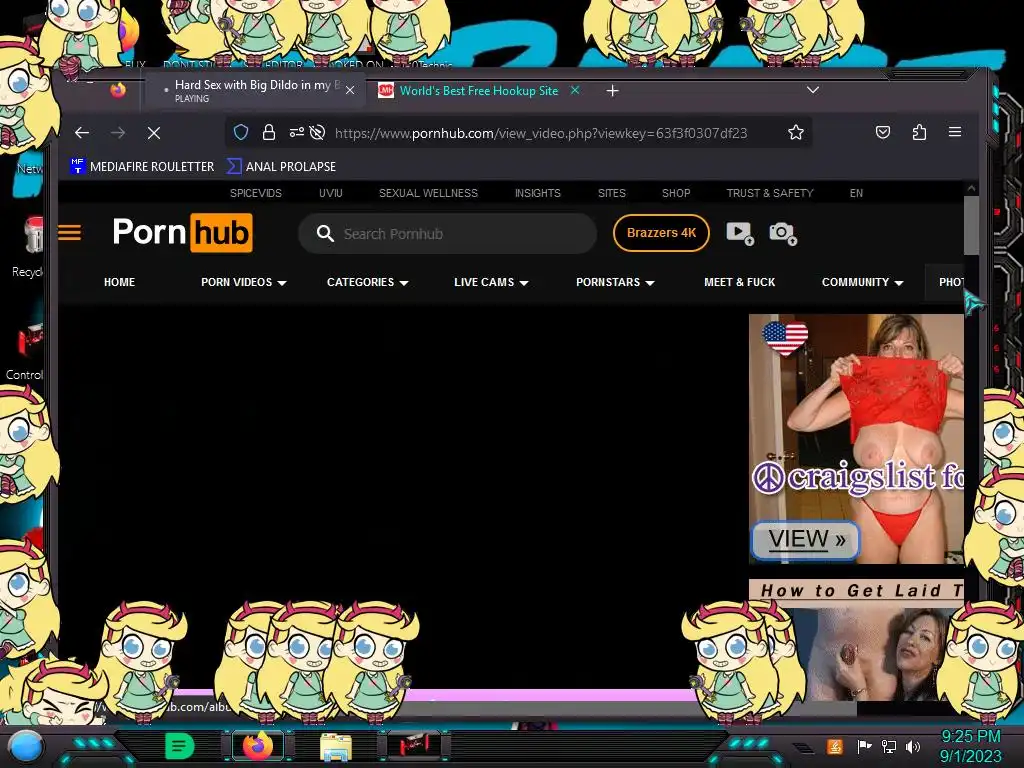Open the SPICEVIDS top link
Viewport: 1024px width, 768px height.
tap(255, 193)
